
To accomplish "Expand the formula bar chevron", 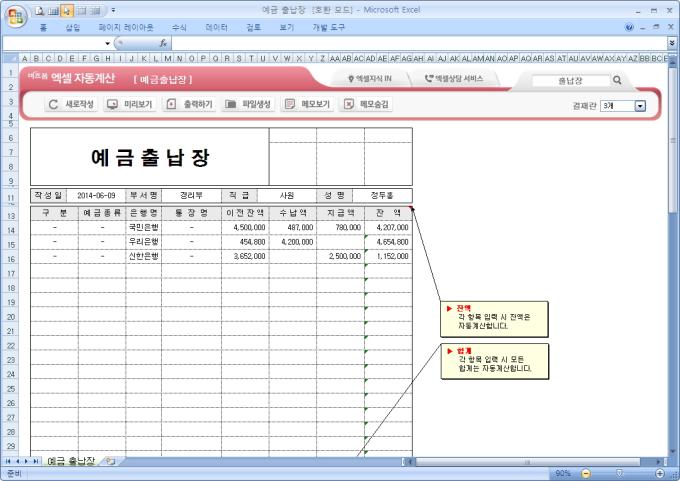I will 671,43.
